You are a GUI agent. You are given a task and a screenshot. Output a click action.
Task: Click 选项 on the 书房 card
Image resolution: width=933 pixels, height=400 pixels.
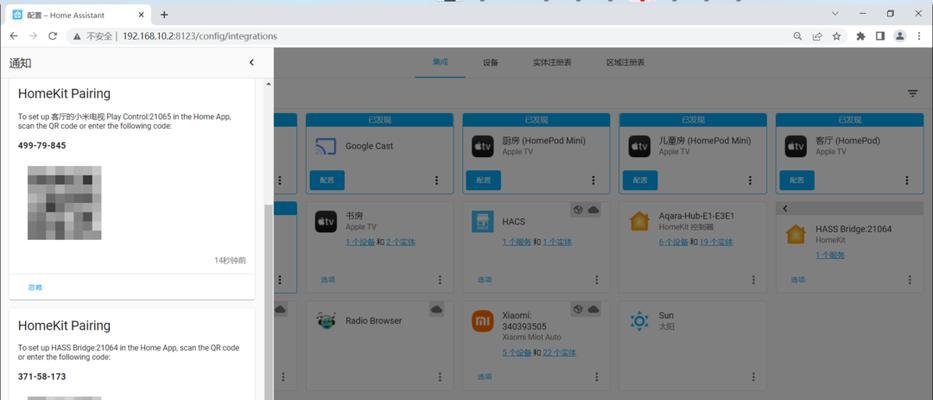pyautogui.click(x=328, y=279)
